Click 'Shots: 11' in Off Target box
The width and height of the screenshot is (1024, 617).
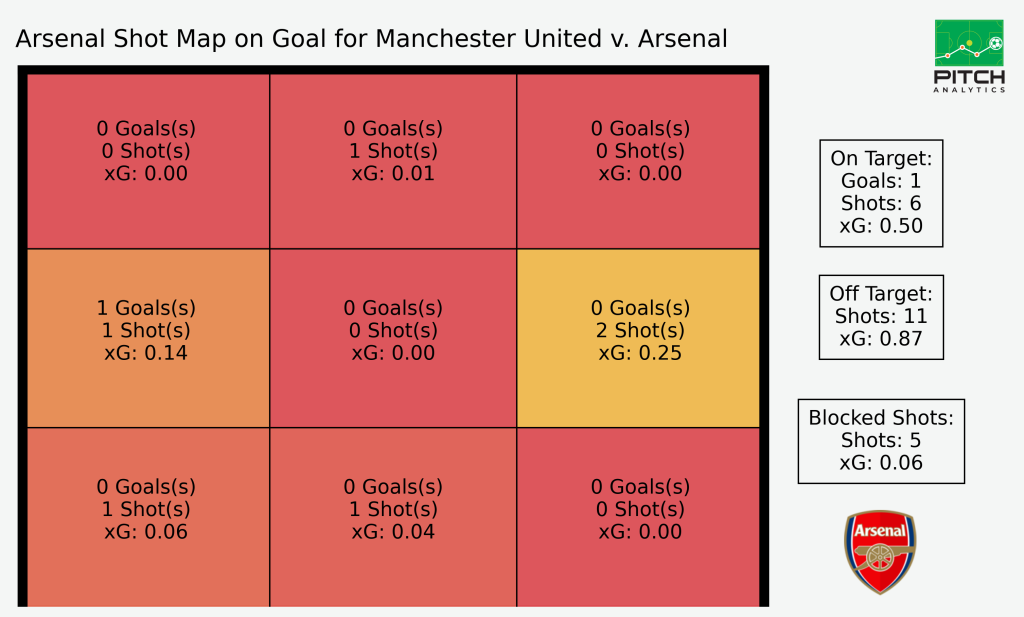(x=881, y=316)
